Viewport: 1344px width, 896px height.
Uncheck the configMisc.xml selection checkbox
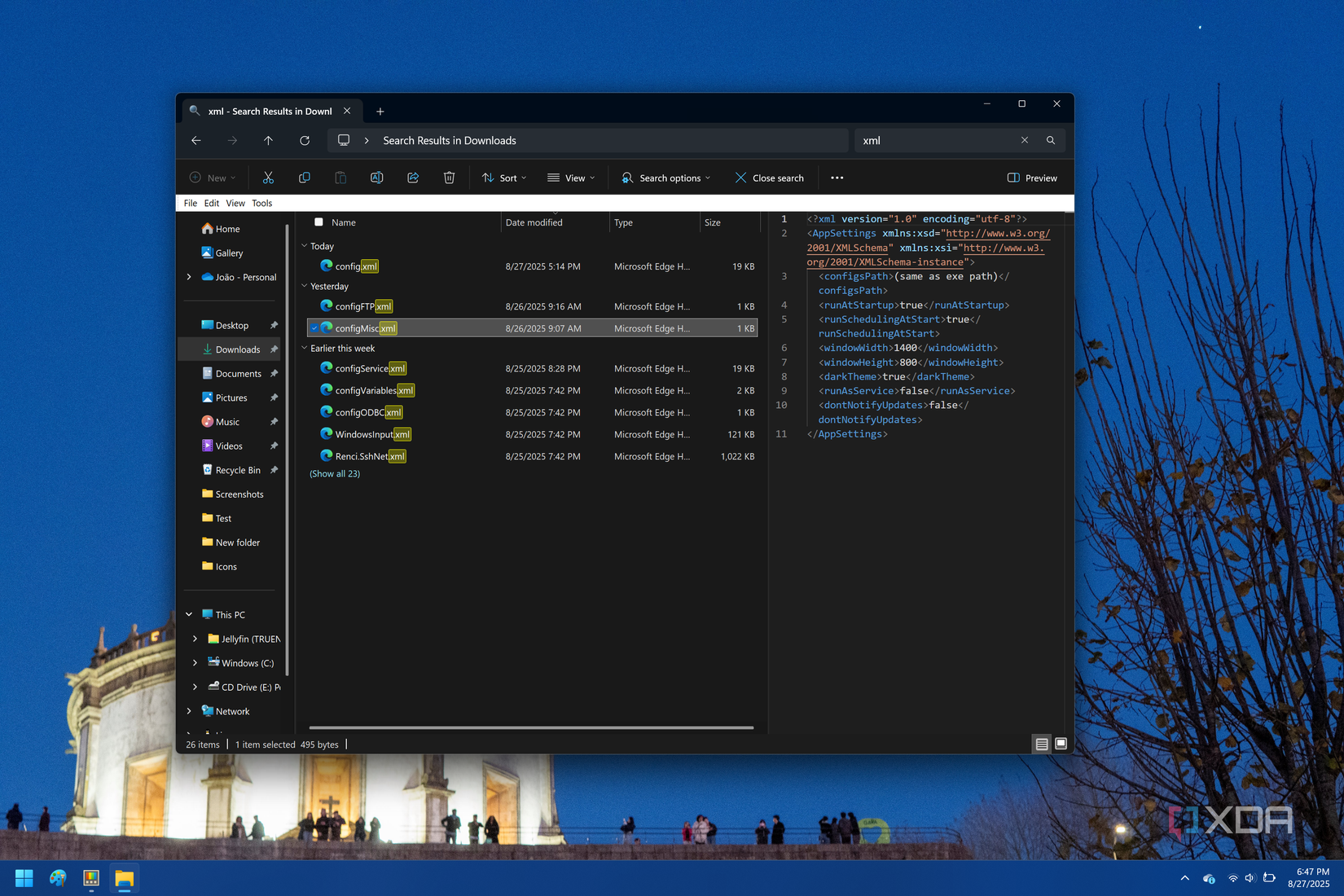(314, 327)
